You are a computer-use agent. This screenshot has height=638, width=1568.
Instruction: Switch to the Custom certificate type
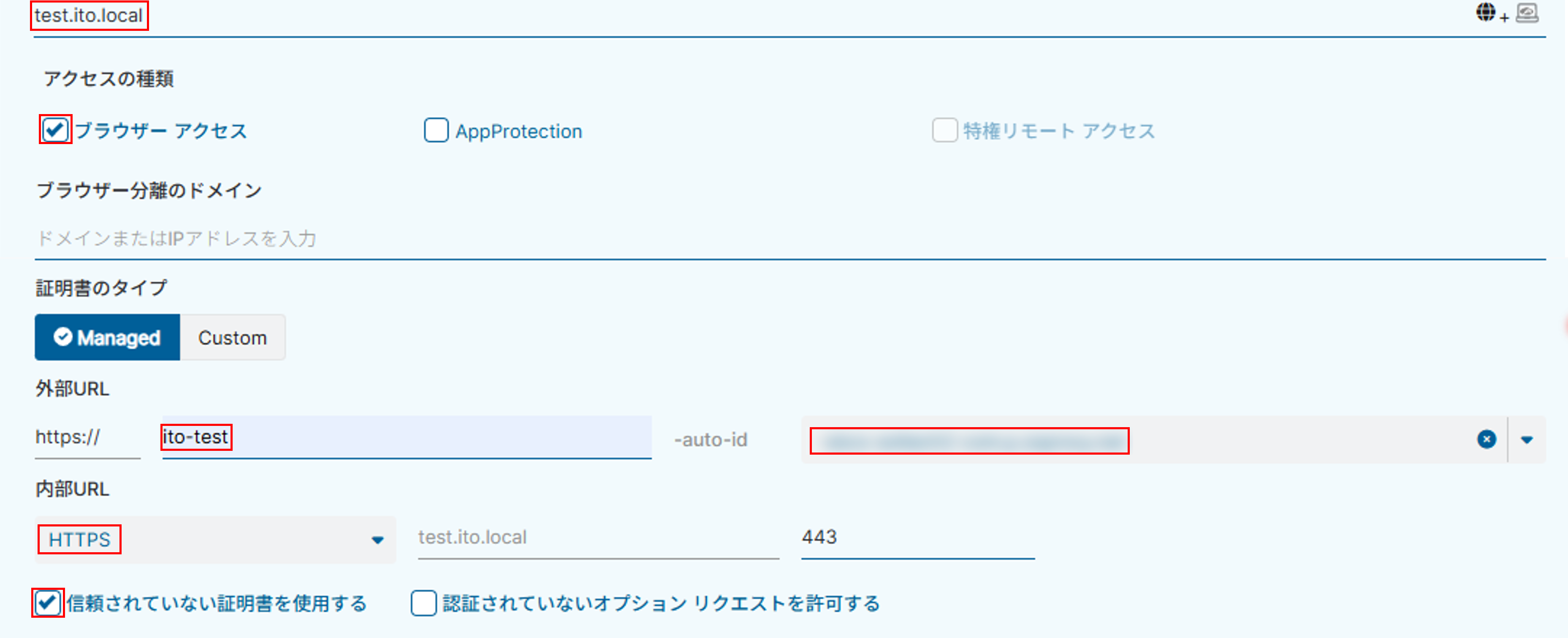[233, 338]
